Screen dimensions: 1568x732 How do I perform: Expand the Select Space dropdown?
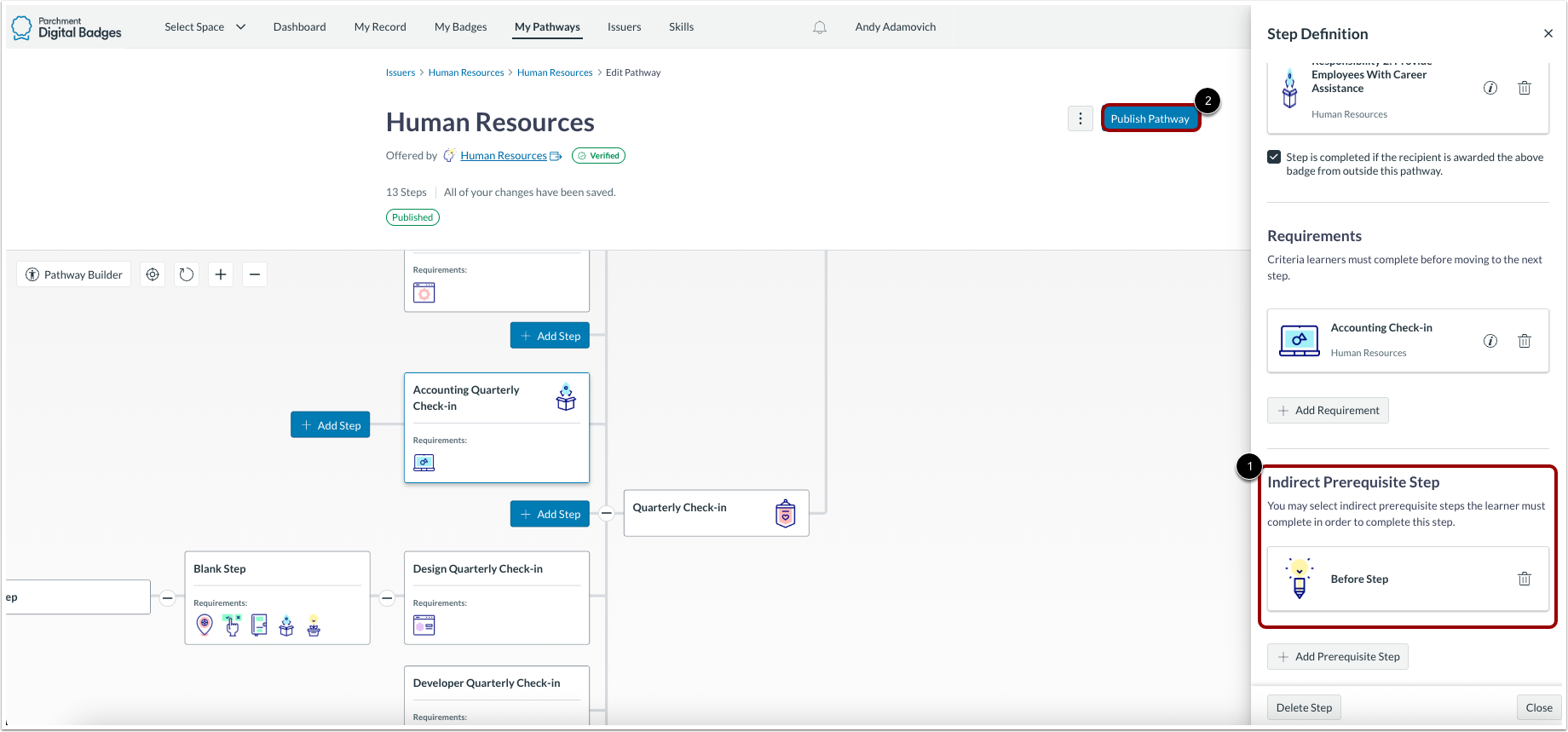[205, 27]
